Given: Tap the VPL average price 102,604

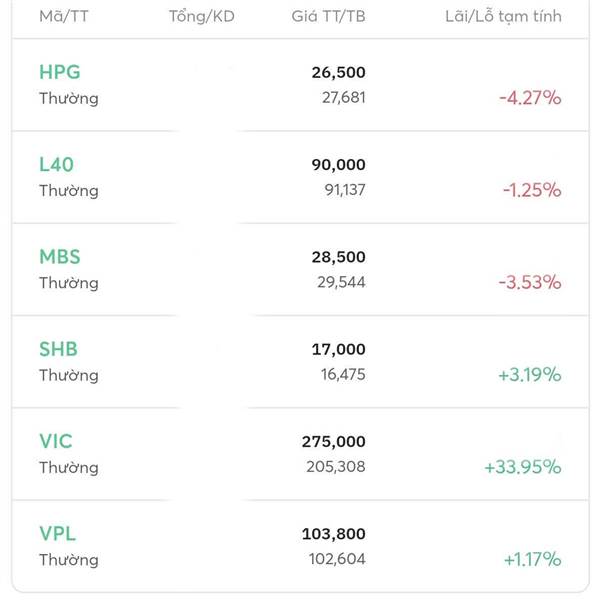Looking at the screenshot, I should coord(335,559).
